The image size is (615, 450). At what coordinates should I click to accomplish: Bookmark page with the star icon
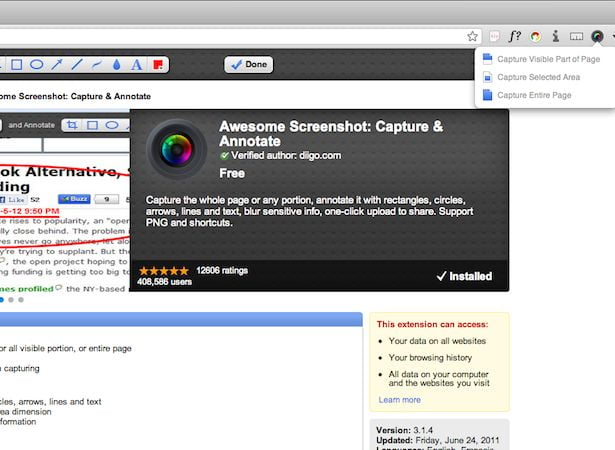point(473,36)
